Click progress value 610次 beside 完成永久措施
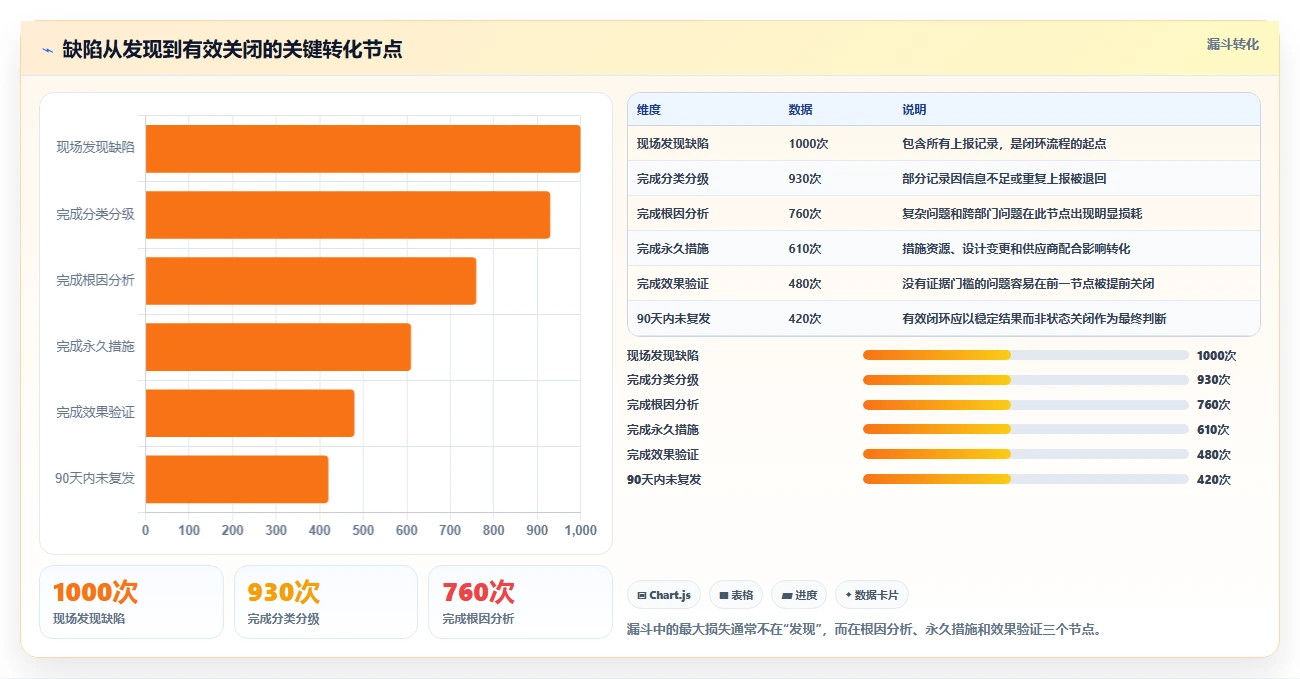 point(1213,430)
